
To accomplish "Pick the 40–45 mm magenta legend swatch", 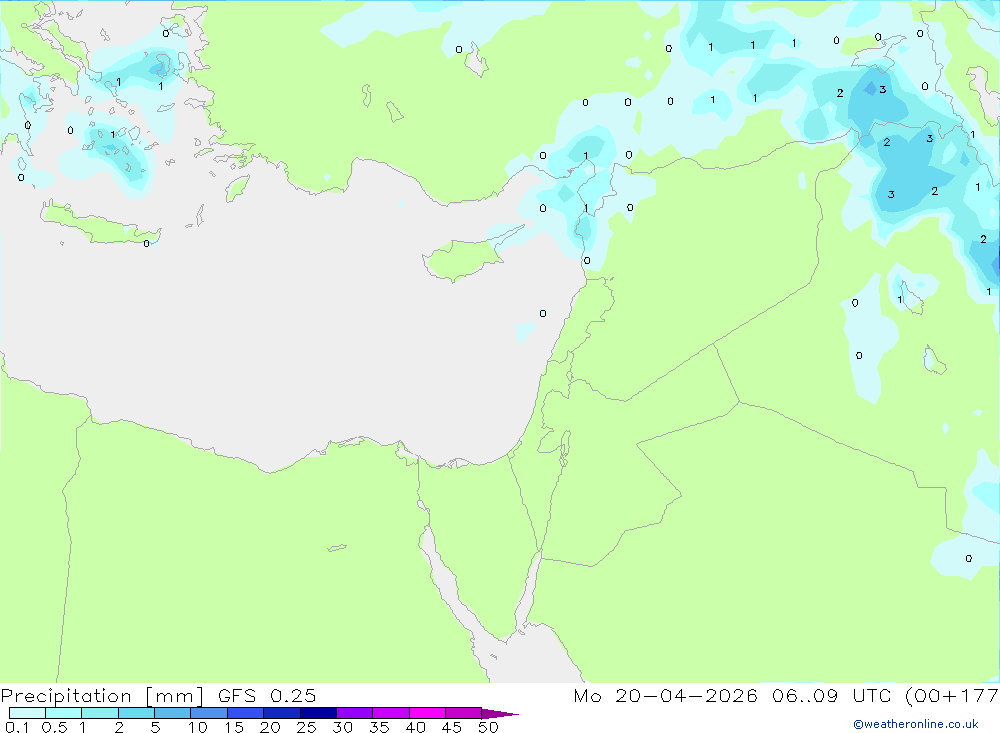I will tap(427, 713).
